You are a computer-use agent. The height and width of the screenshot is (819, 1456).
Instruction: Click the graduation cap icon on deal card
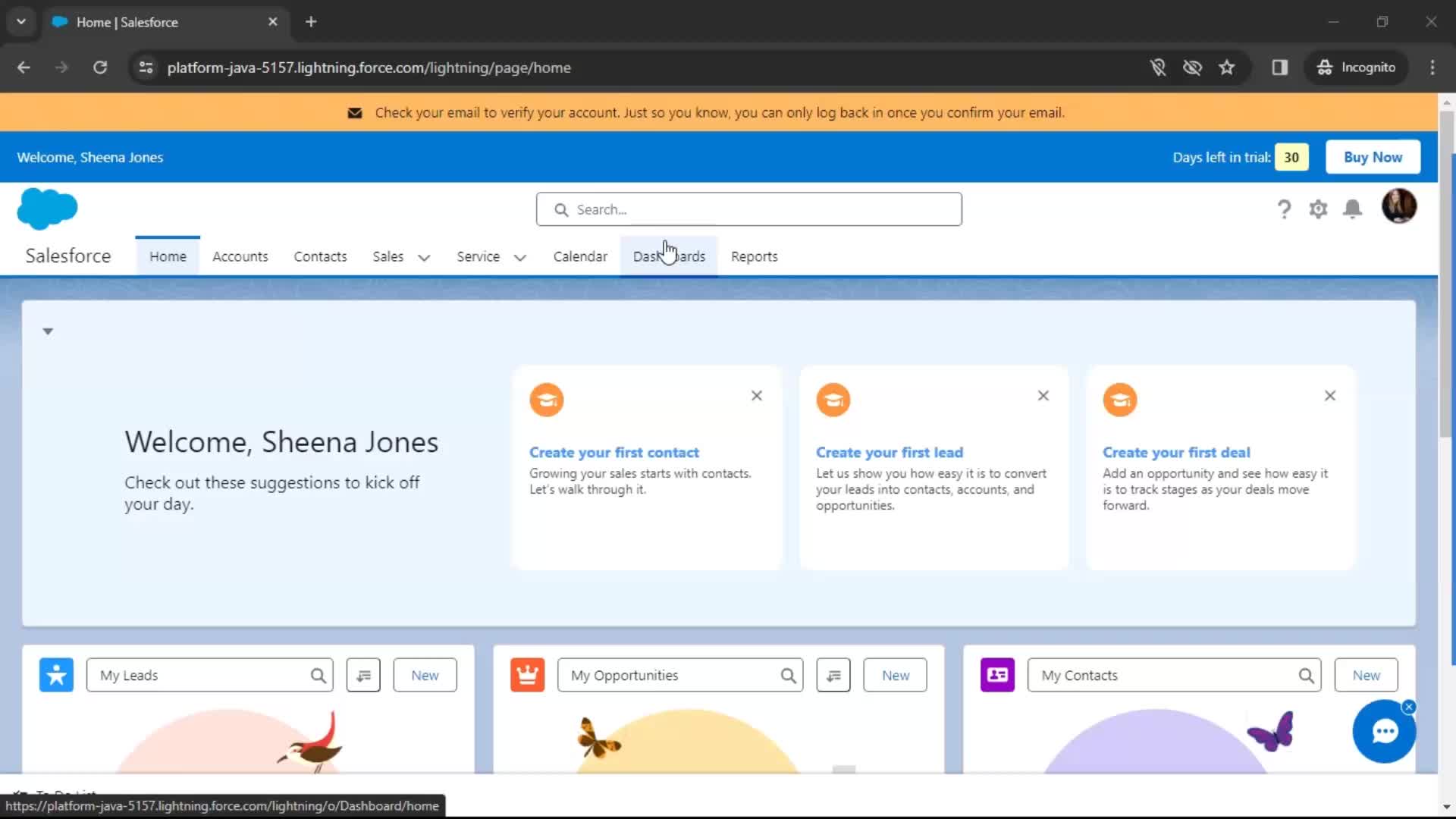(1120, 400)
